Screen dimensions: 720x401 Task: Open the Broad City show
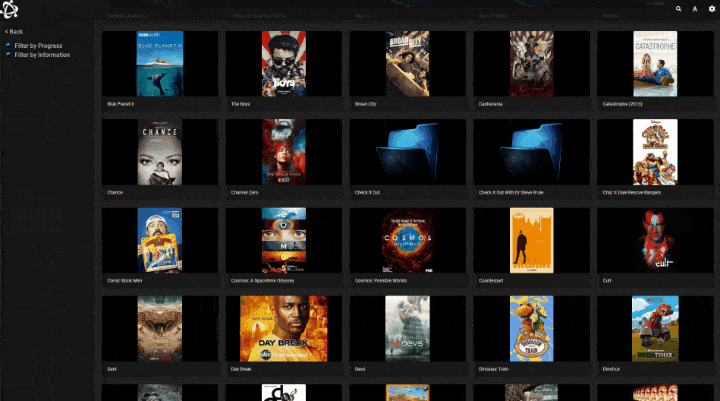[x=408, y=64]
